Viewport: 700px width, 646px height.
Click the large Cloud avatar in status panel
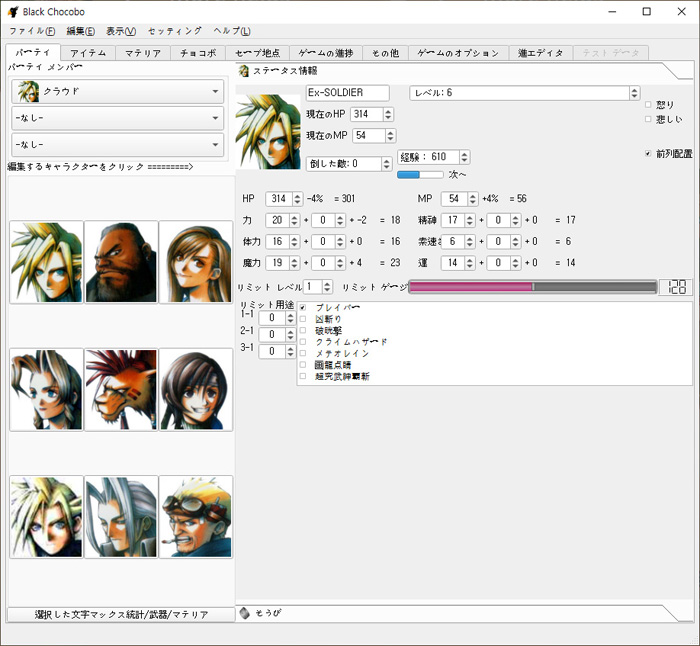(268, 131)
